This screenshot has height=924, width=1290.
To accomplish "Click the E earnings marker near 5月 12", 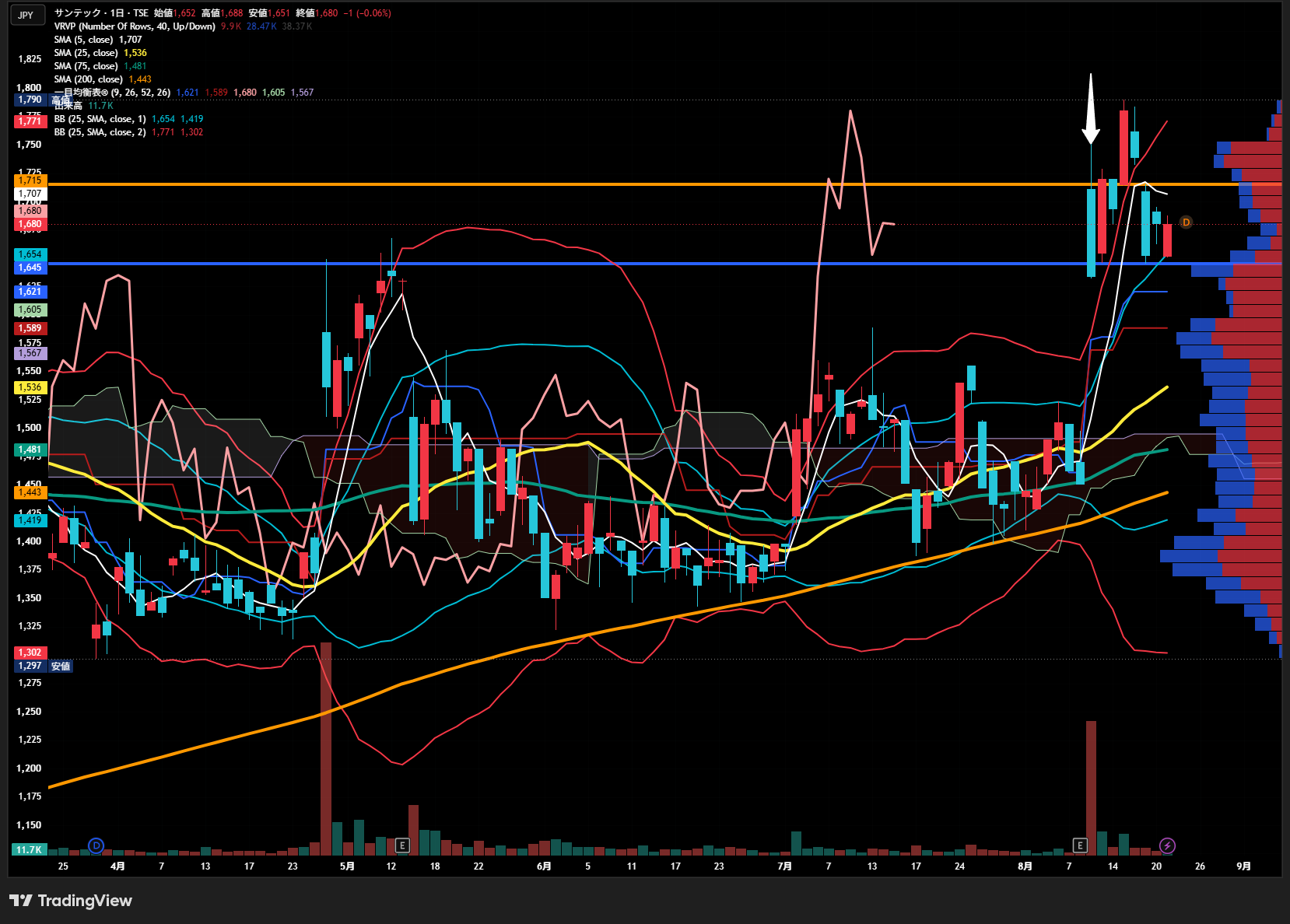I will point(402,845).
